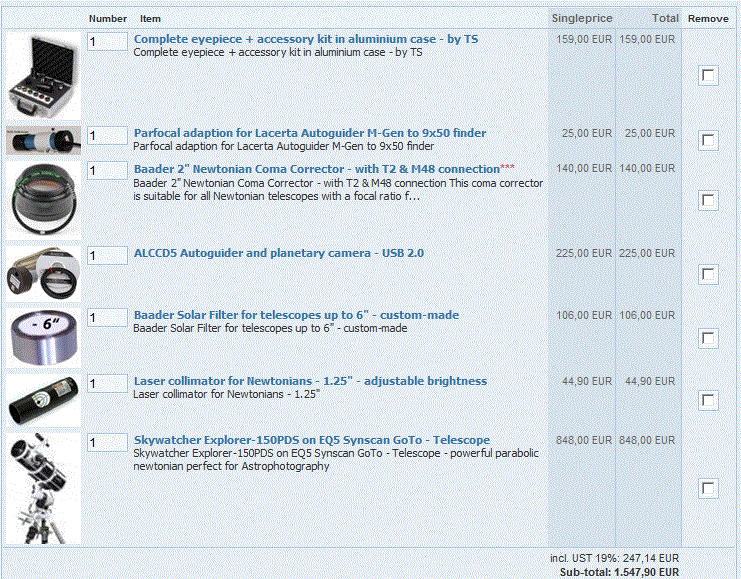Select 'newtonian perfect for Astrophotography' description text
Image resolution: width=741 pixels, height=579 pixels.
[231, 466]
